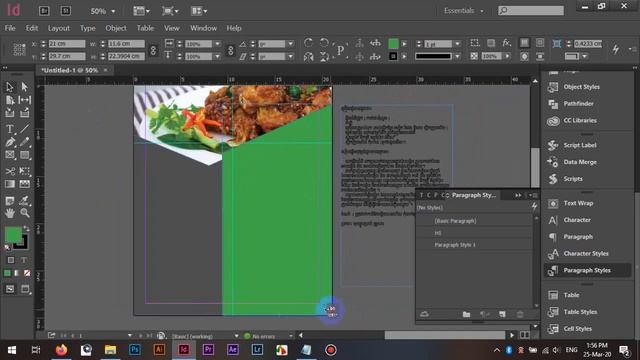The image size is (640, 360).
Task: Open the rotation angle dropdown
Action: point(291,44)
